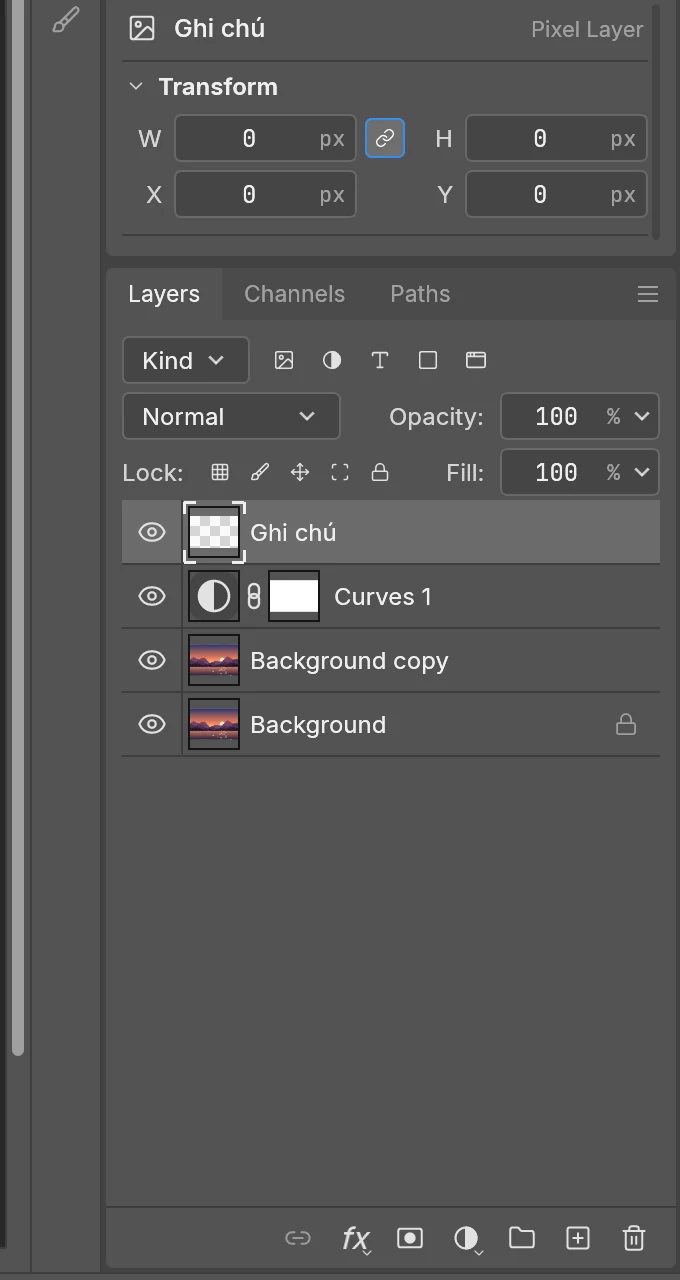Open the Normal blend mode dropdown
Viewport: 680px width, 1280px height.
point(231,416)
